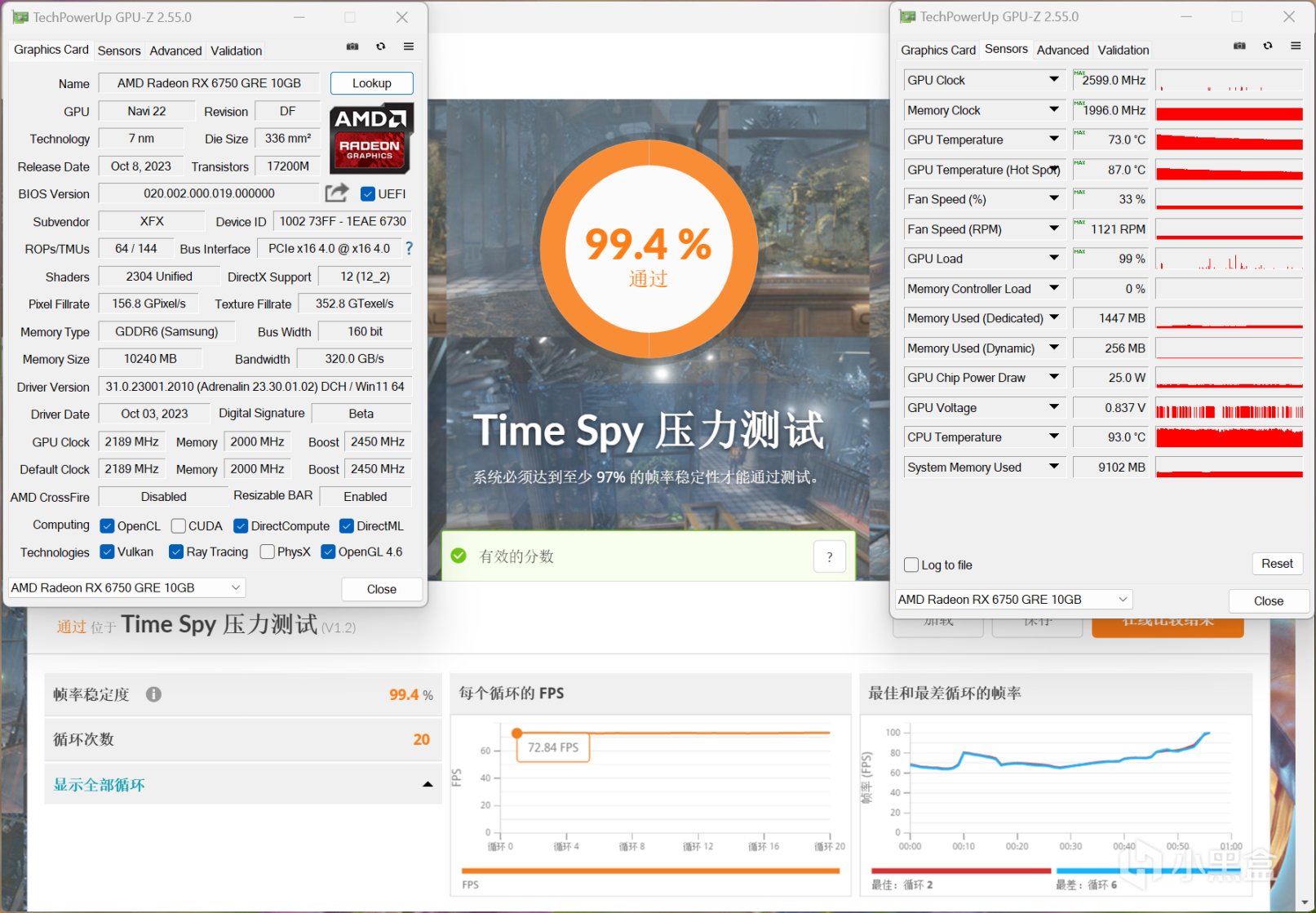Open Validation tab in left GPU-Z window
Screen dimensions: 1316x913
pyautogui.click(x=237, y=51)
